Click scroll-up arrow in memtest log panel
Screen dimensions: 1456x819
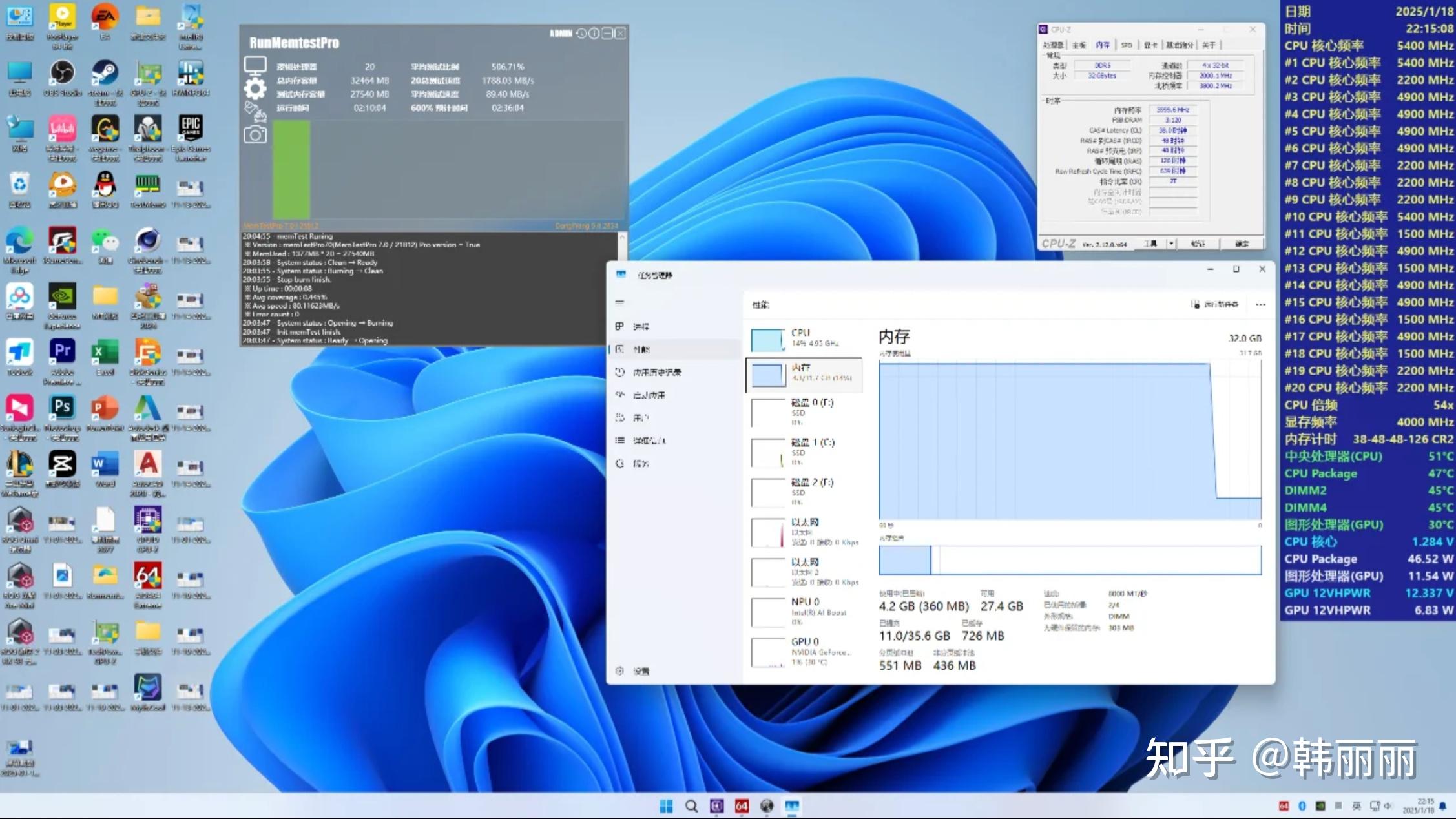[x=622, y=238]
